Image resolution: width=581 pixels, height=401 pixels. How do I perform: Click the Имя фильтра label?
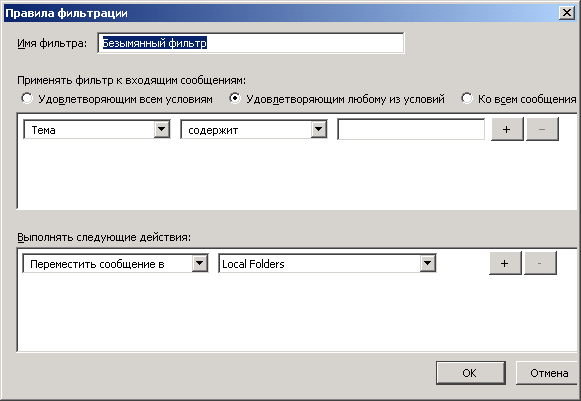[x=52, y=43]
